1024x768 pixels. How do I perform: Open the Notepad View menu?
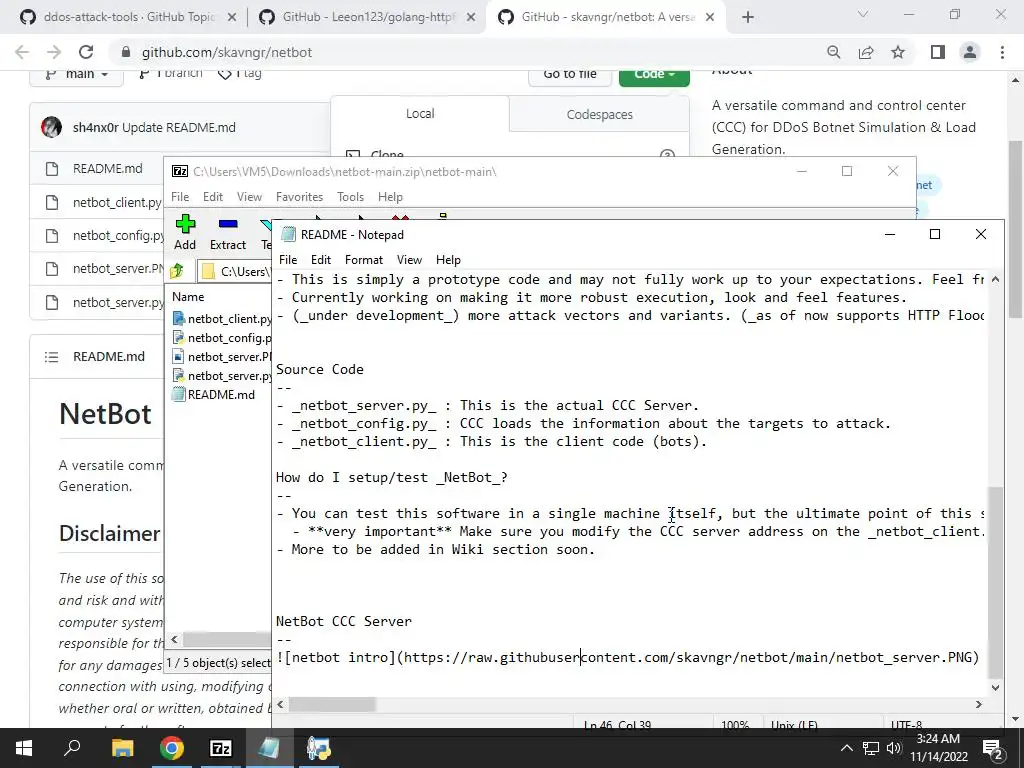click(x=409, y=260)
